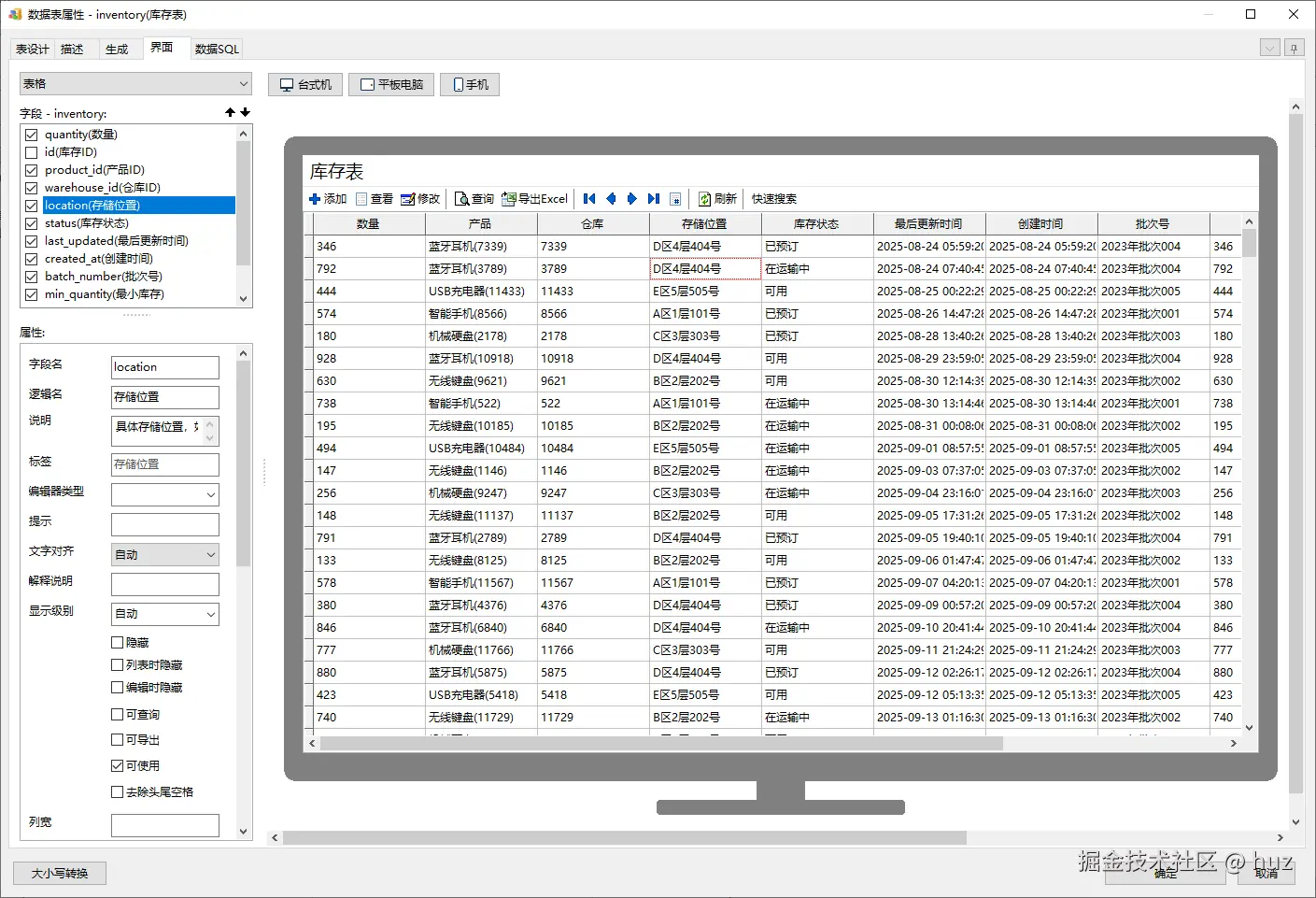The image size is (1316, 898).
Task: Click cell 蓝牙耳机(7339)
Action: (x=481, y=247)
